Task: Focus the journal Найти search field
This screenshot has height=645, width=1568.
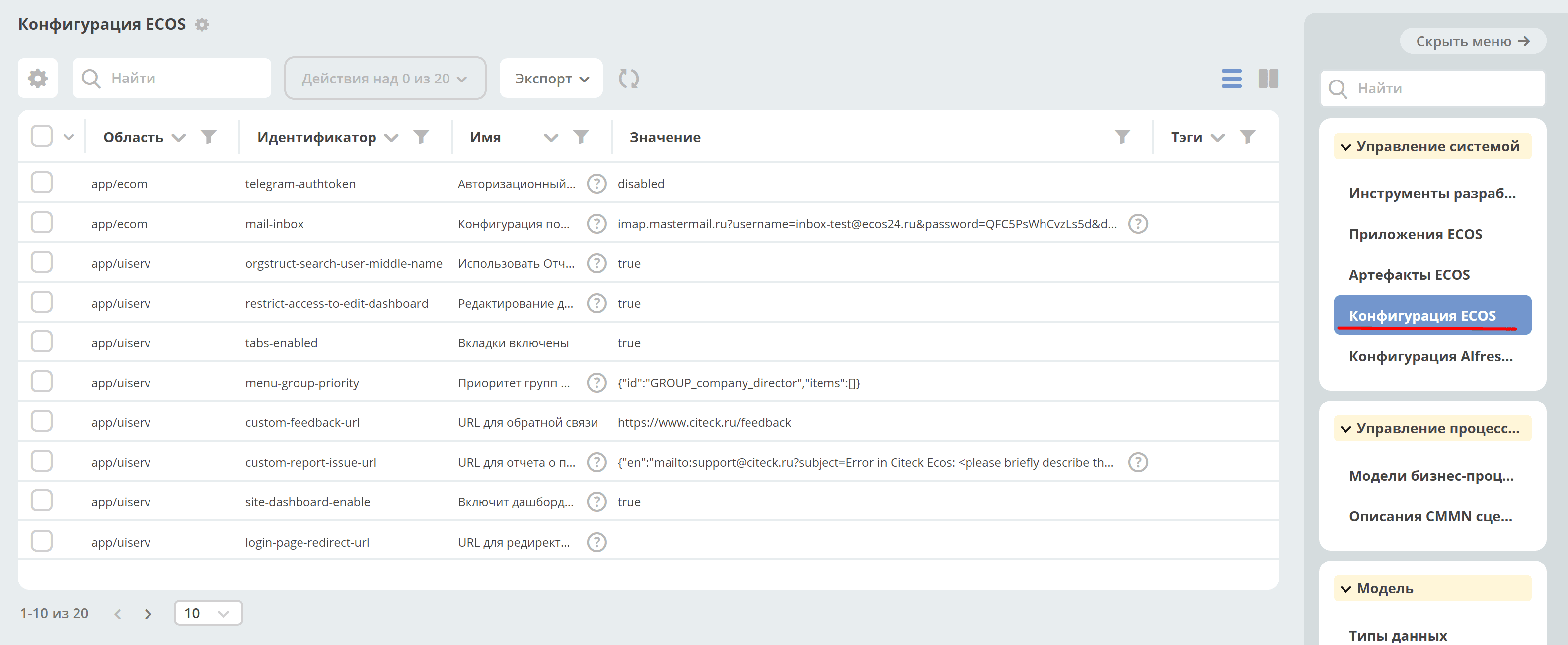Action: click(172, 78)
